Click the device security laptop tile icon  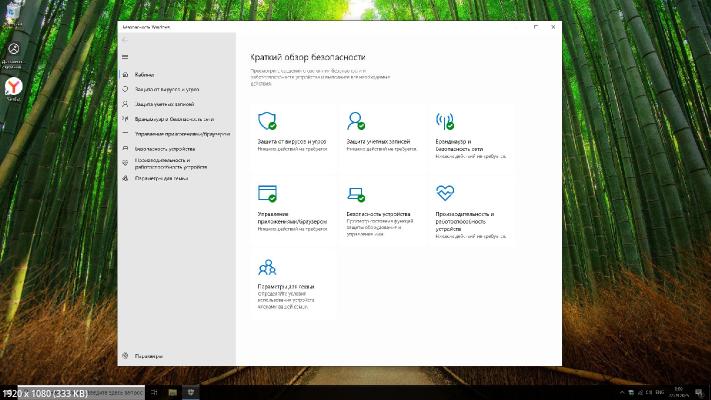point(355,193)
